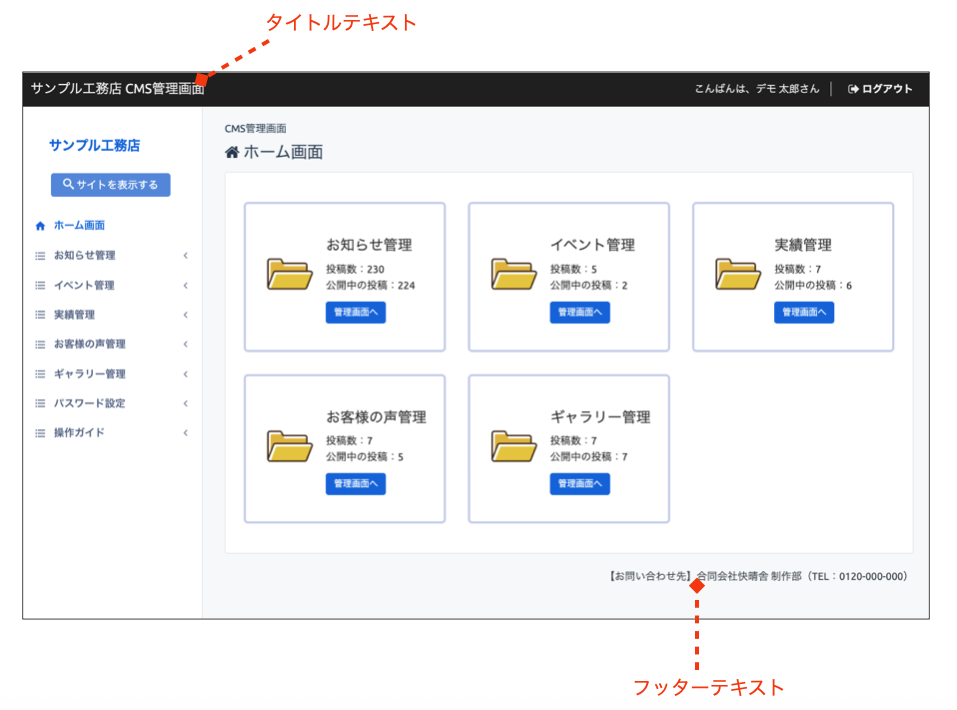Open 実績管理 in the sidebar menu

pos(74,314)
